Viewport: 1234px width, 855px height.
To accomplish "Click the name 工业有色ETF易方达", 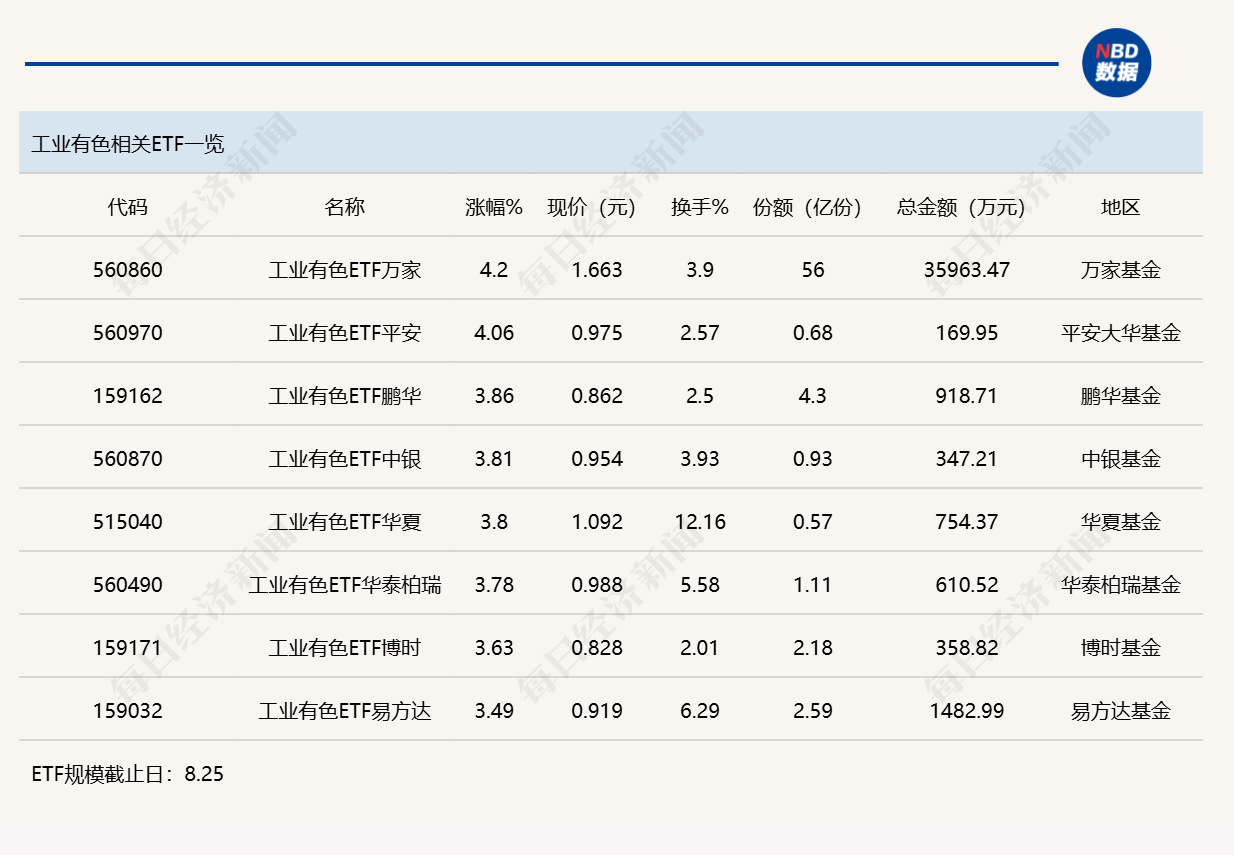I will [x=345, y=711].
